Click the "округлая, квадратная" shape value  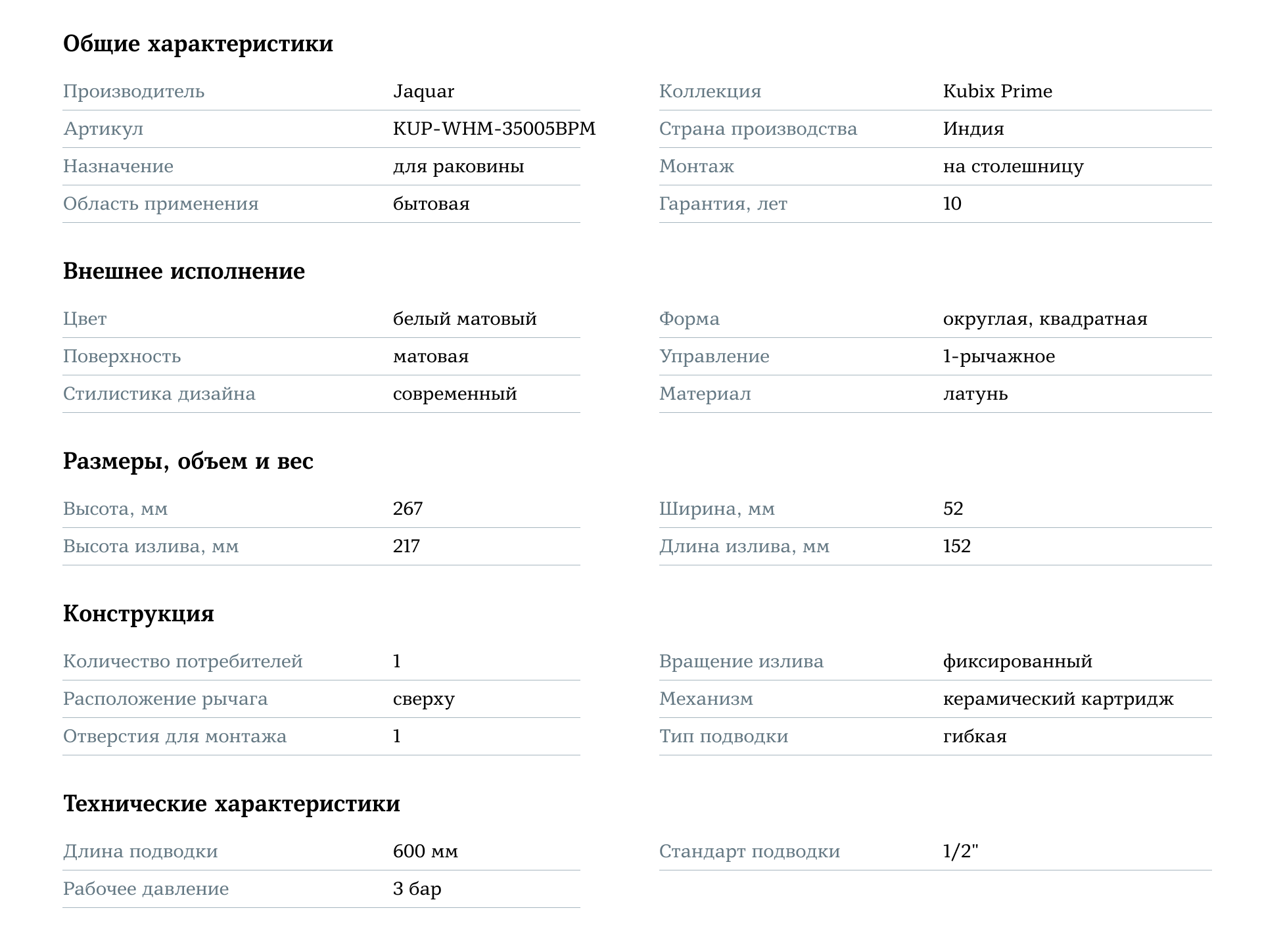pyautogui.click(x=1044, y=319)
